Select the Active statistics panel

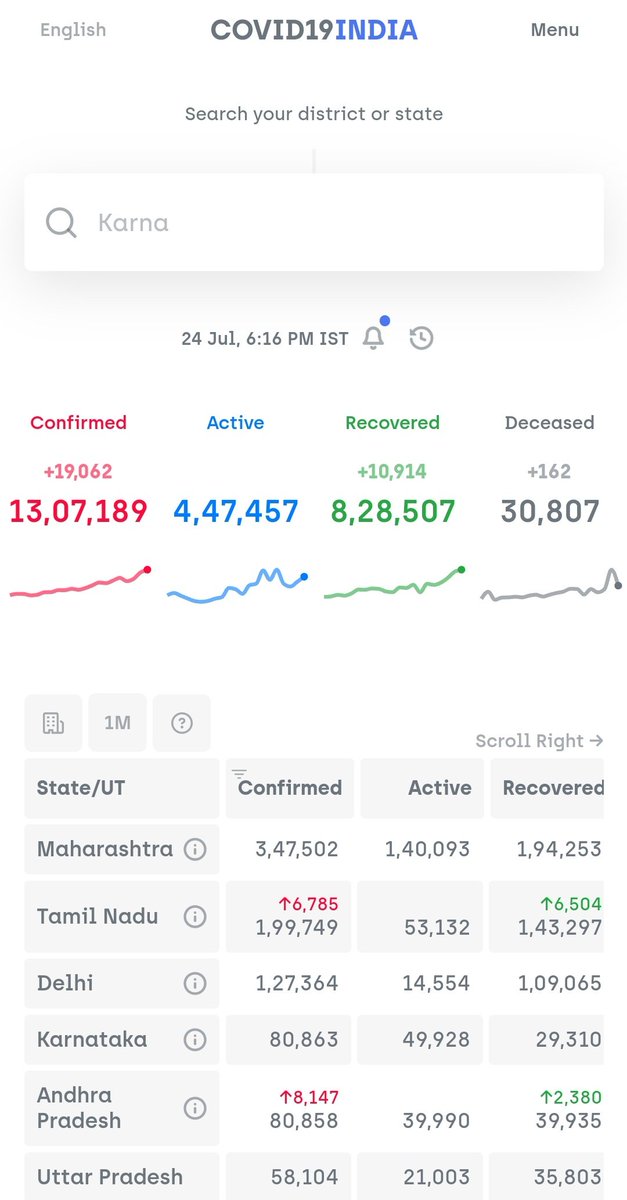(x=236, y=510)
